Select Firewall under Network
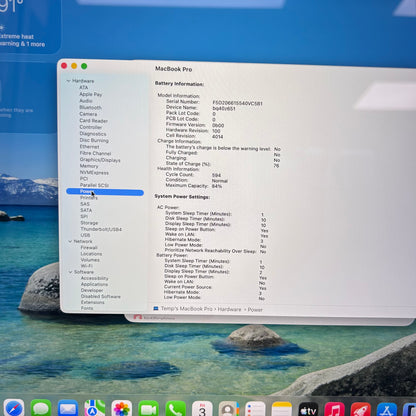The height and width of the screenshot is (416, 416). [89, 248]
